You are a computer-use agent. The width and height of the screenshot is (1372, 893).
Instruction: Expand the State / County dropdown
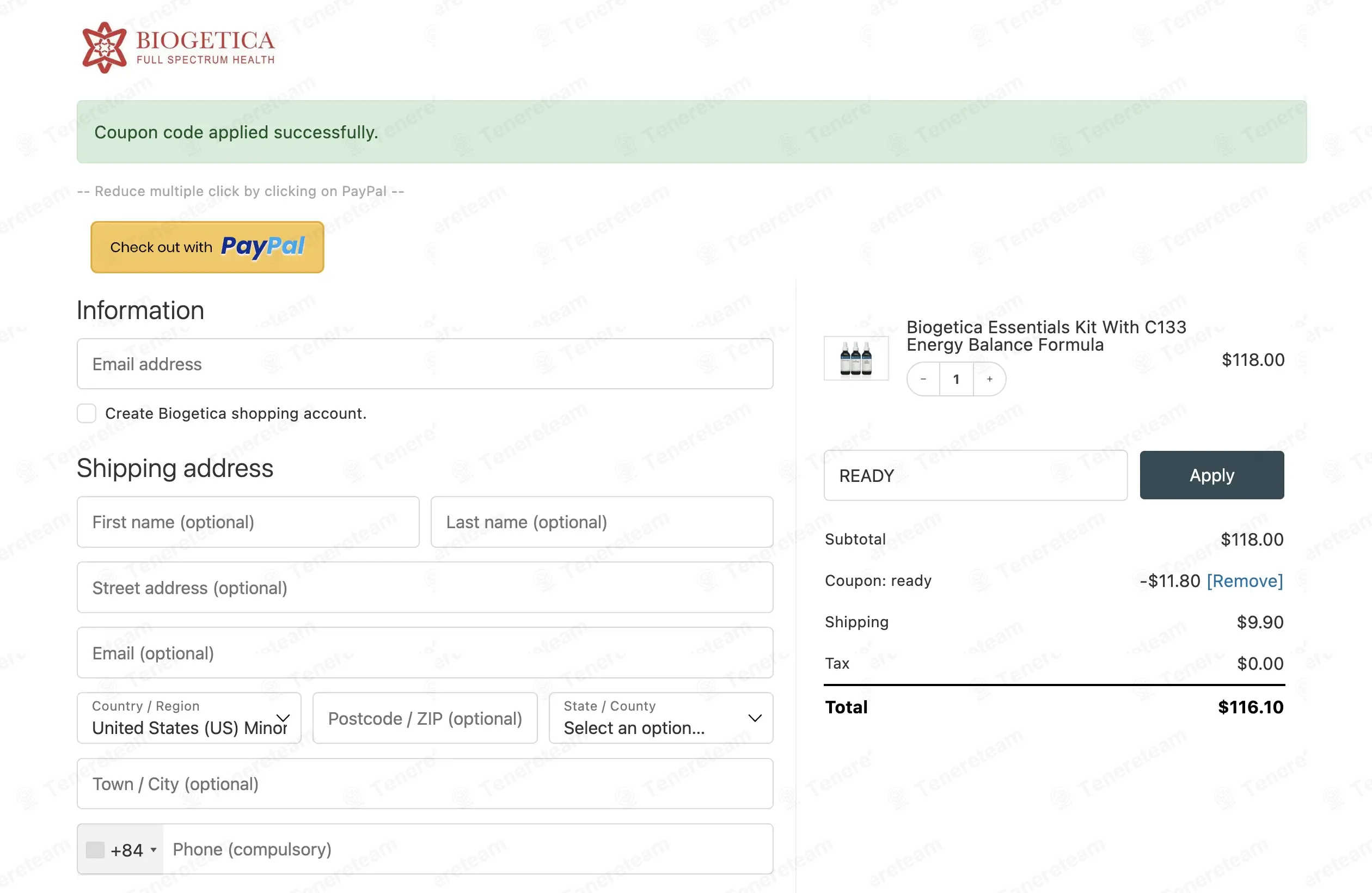[x=660, y=718]
